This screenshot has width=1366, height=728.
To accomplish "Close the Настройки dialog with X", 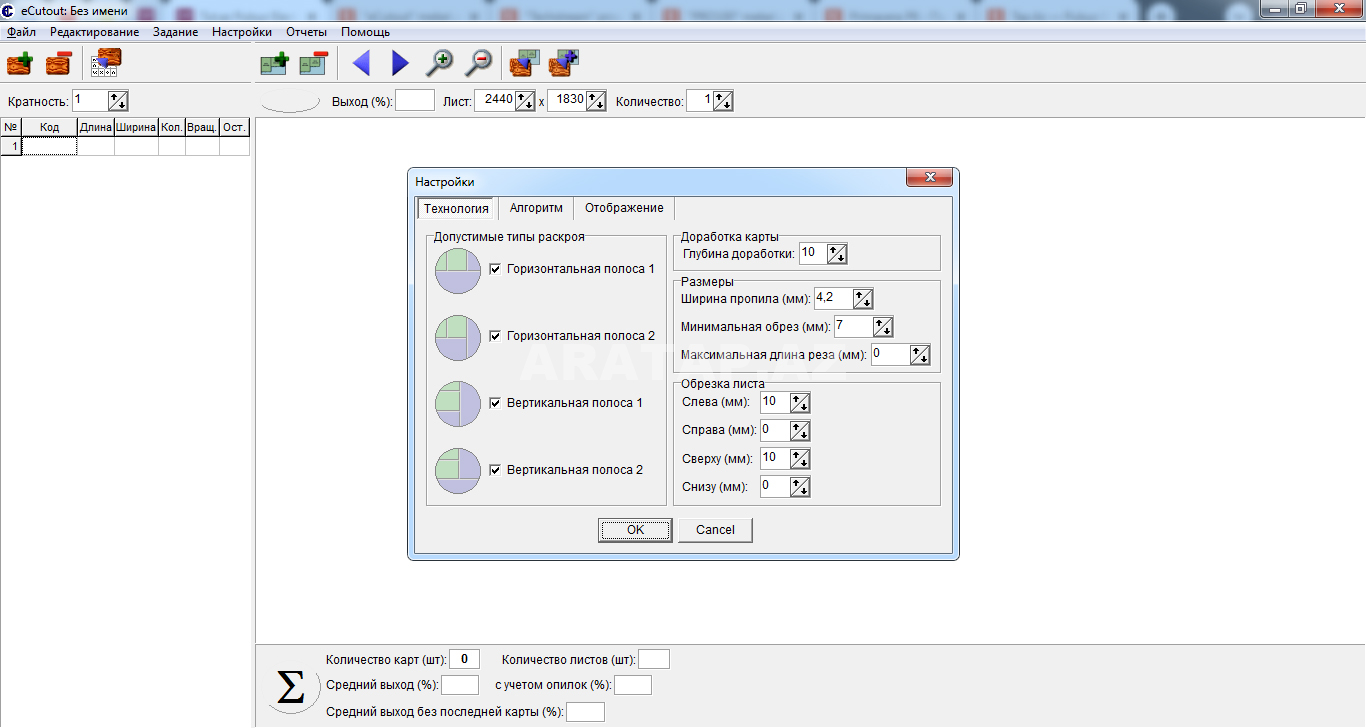I will (x=931, y=178).
